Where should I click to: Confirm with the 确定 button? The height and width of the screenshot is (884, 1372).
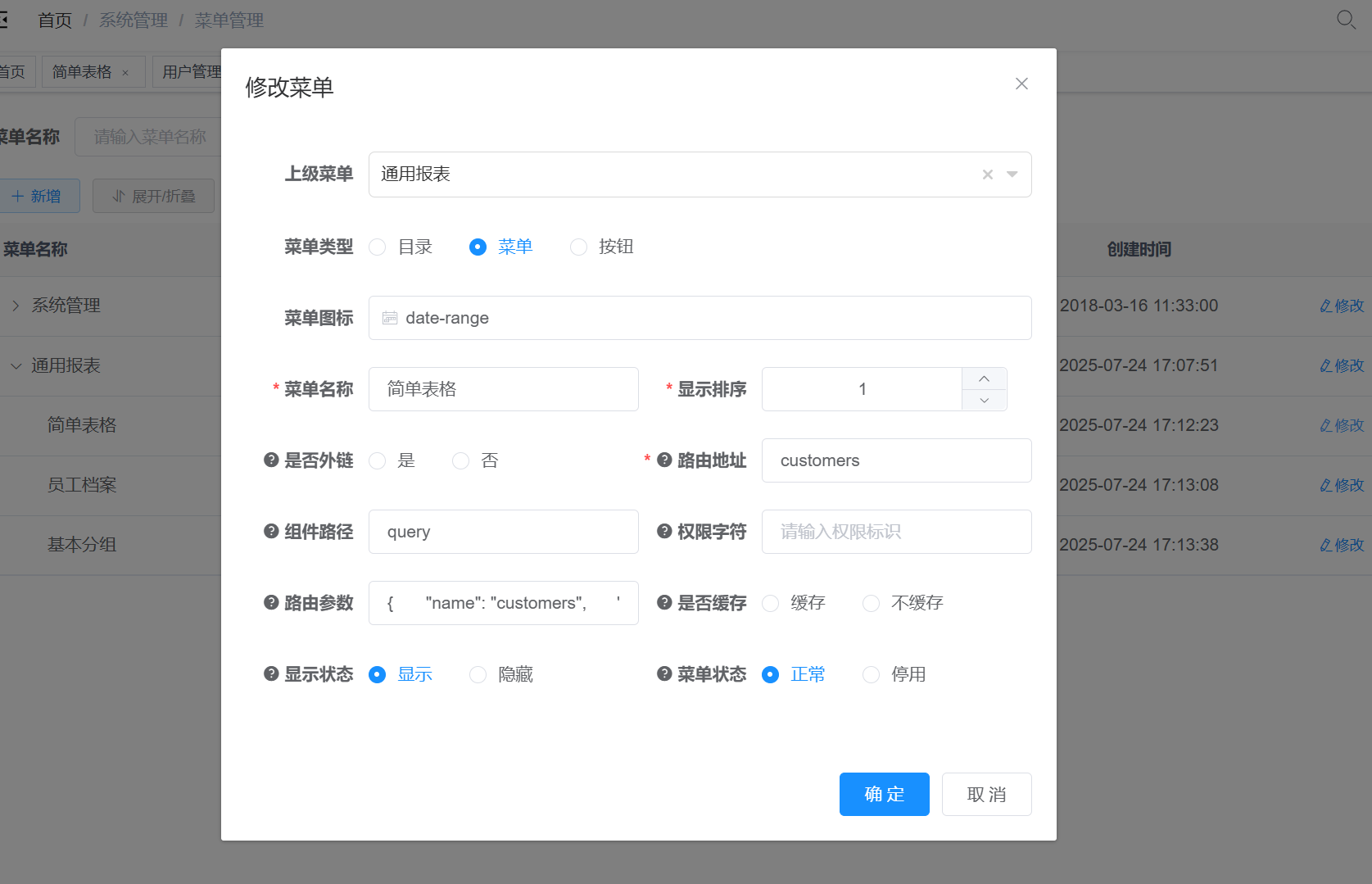[x=884, y=794]
